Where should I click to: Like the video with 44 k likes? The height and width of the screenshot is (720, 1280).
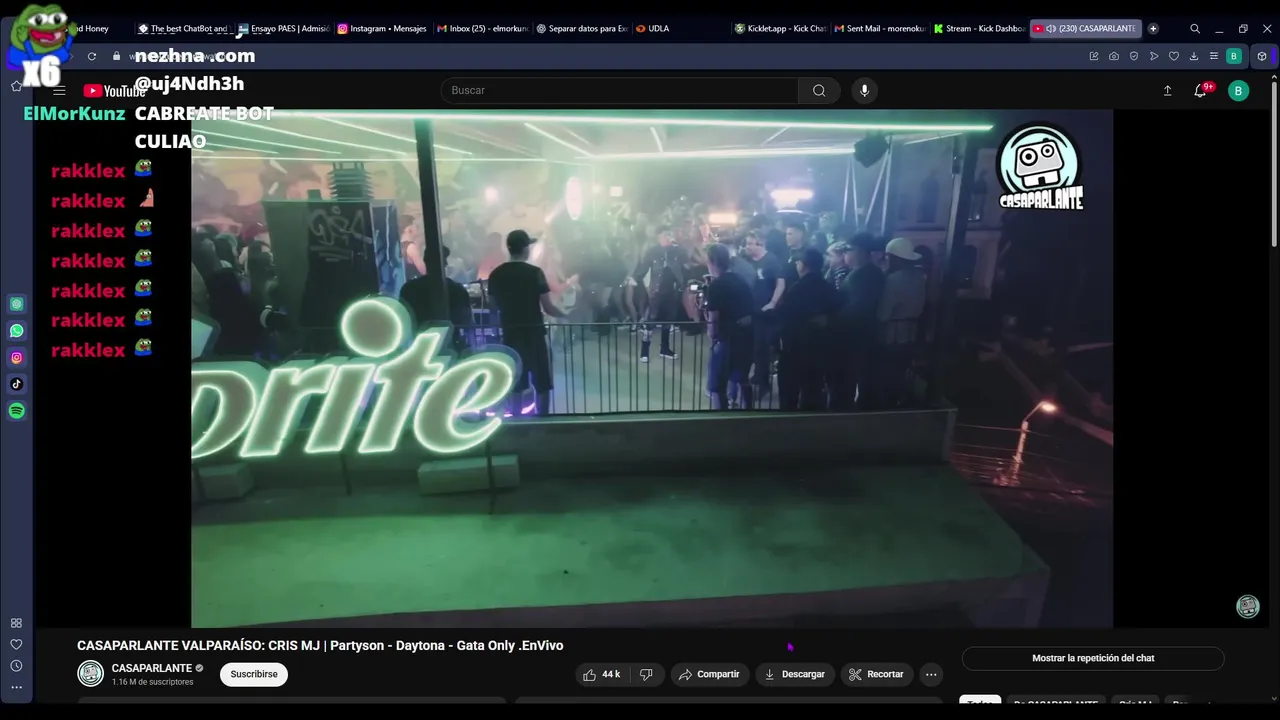coord(601,675)
